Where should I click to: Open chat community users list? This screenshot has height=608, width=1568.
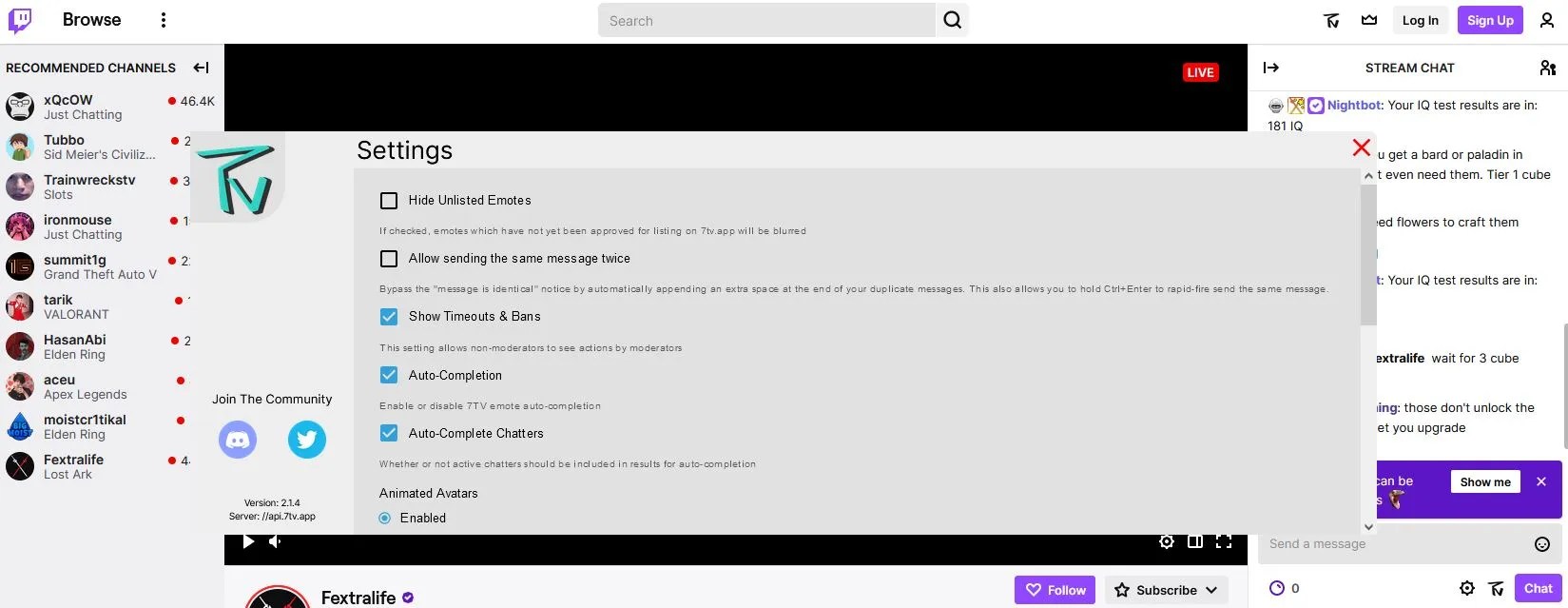tap(1548, 68)
